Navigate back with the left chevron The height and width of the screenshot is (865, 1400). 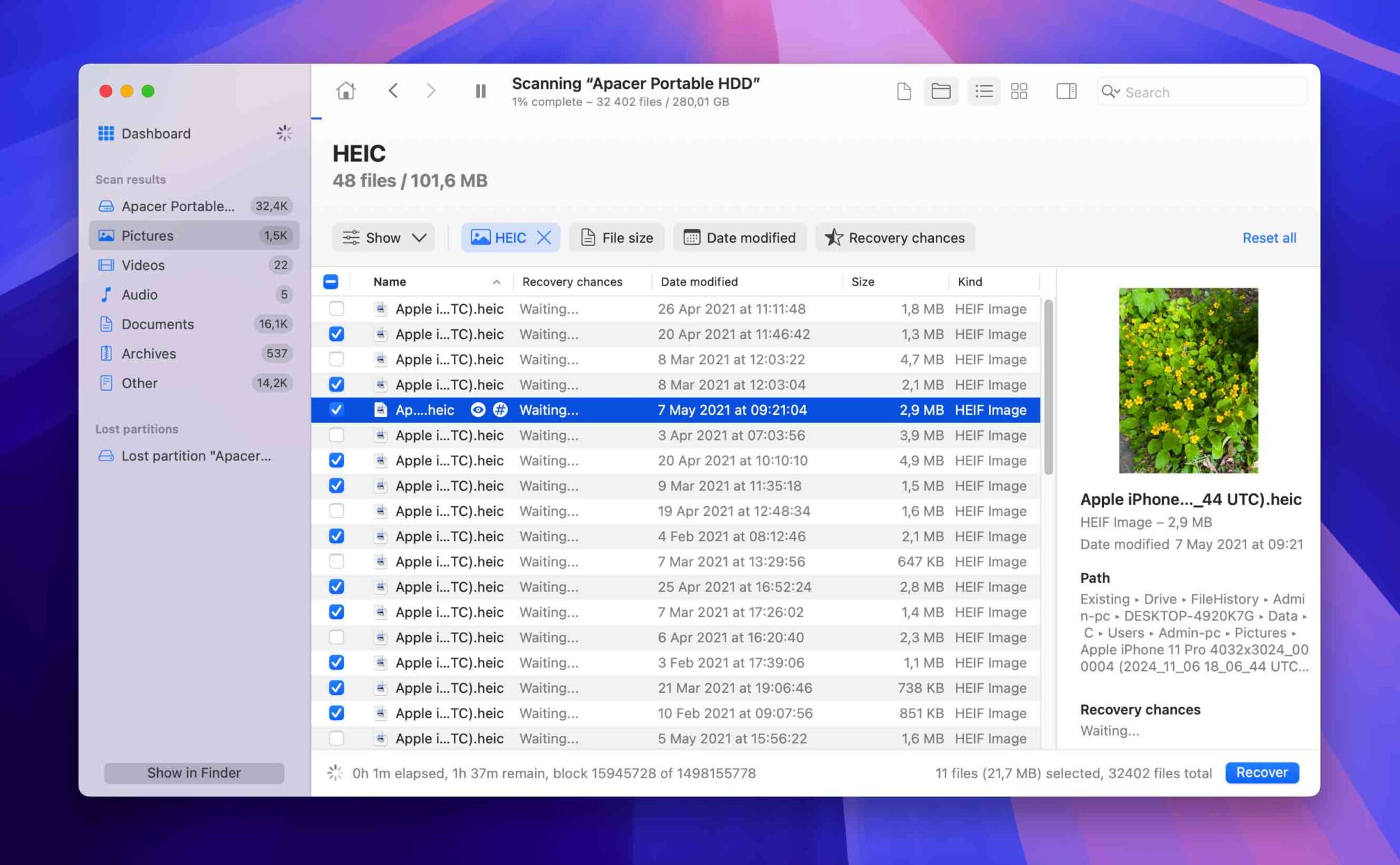click(x=393, y=91)
